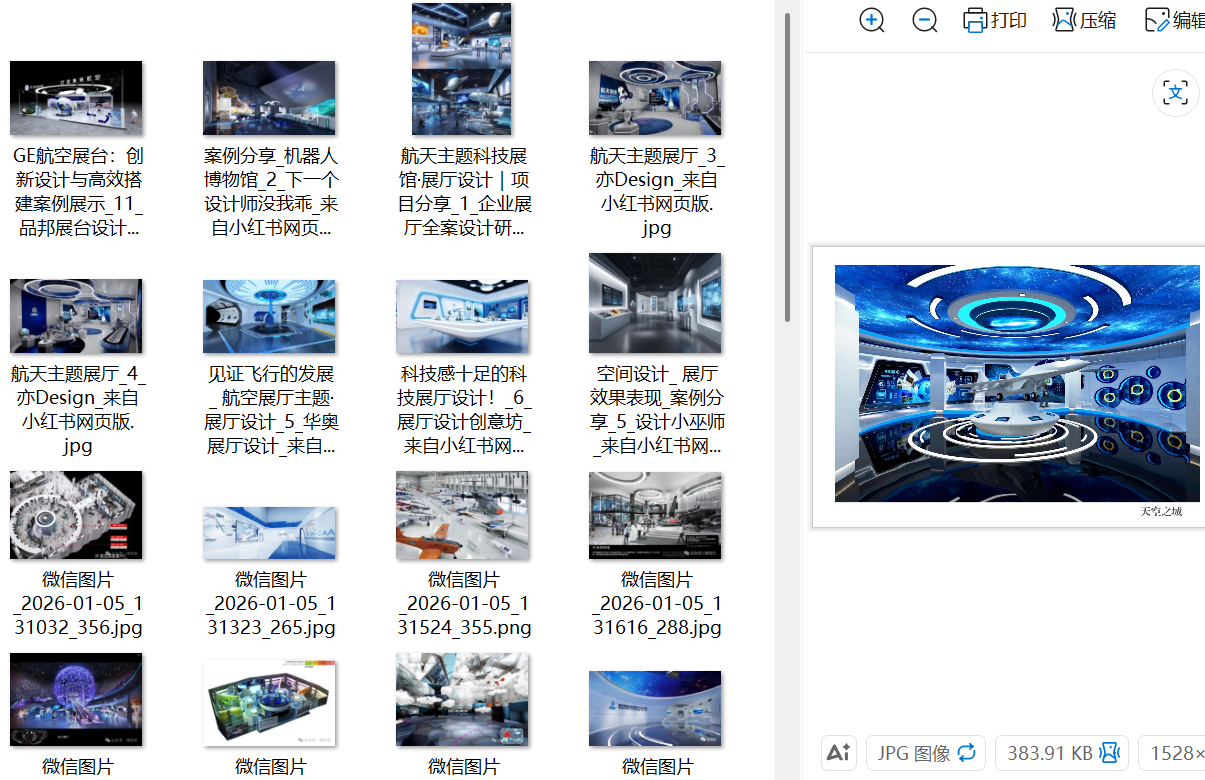This screenshot has width=1205, height=780.
Task: Click the AI button in status bar
Action: click(839, 753)
